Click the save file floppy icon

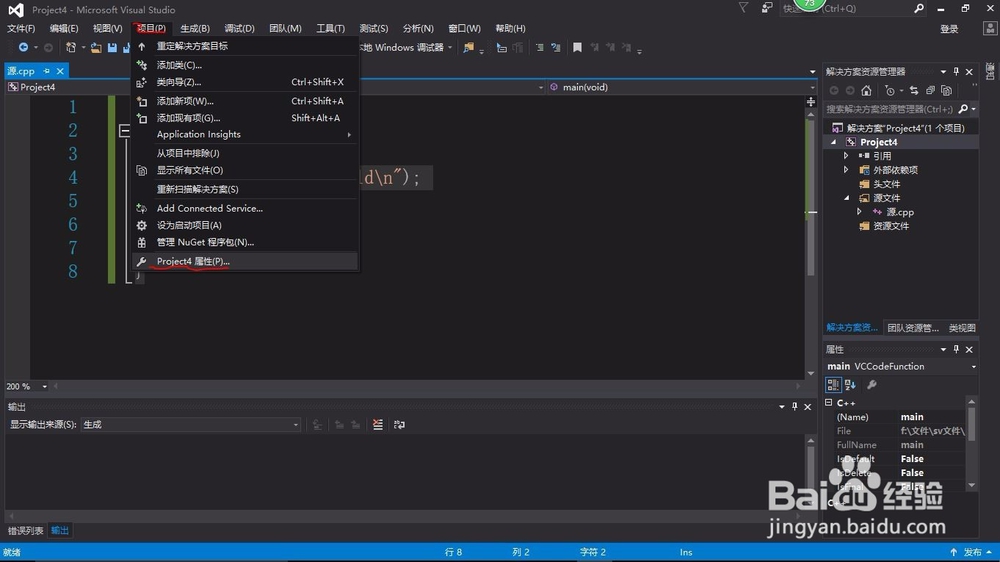112,48
